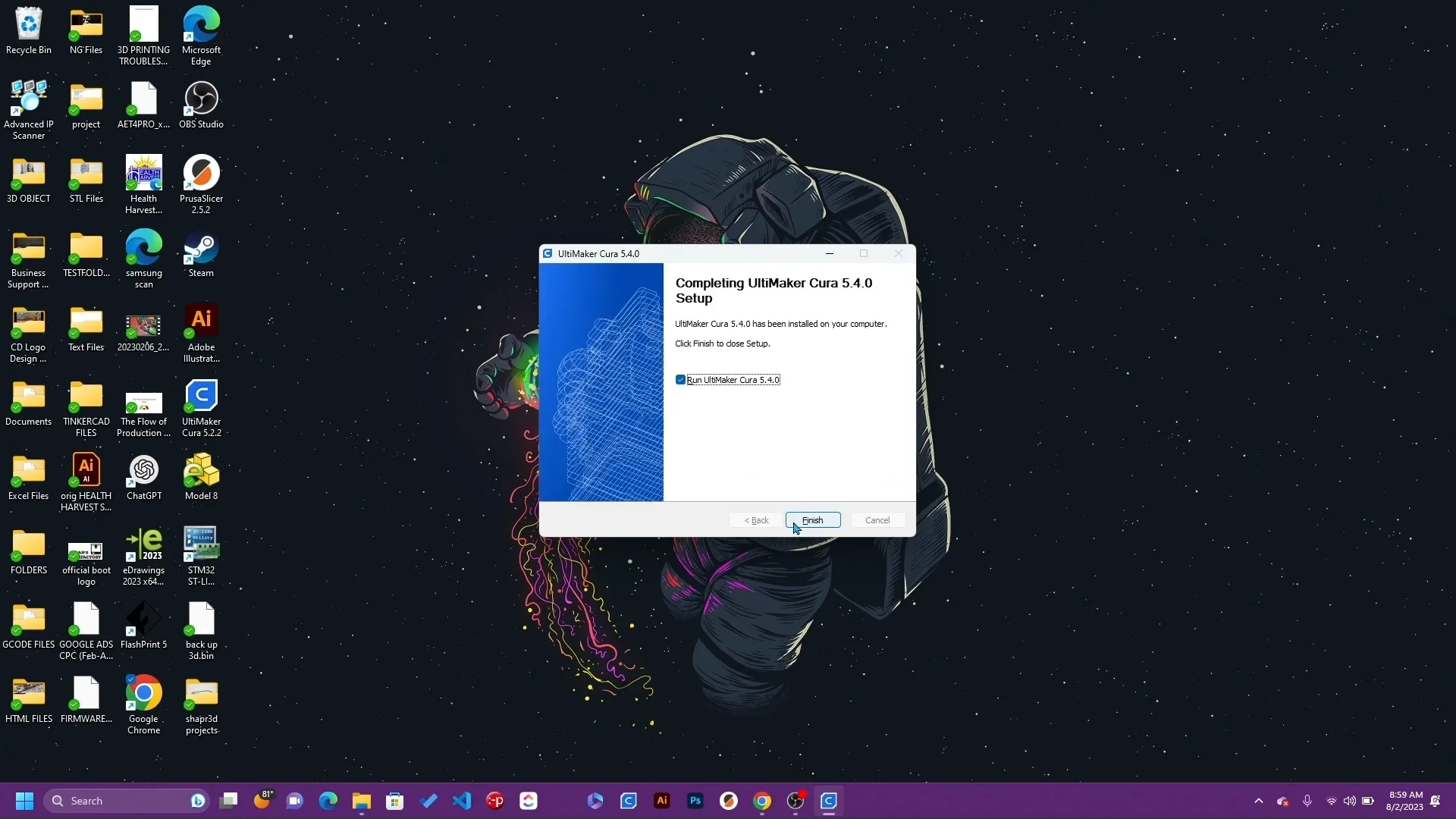Select the back up 3d.bin file
The width and height of the screenshot is (1456, 819).
201,630
